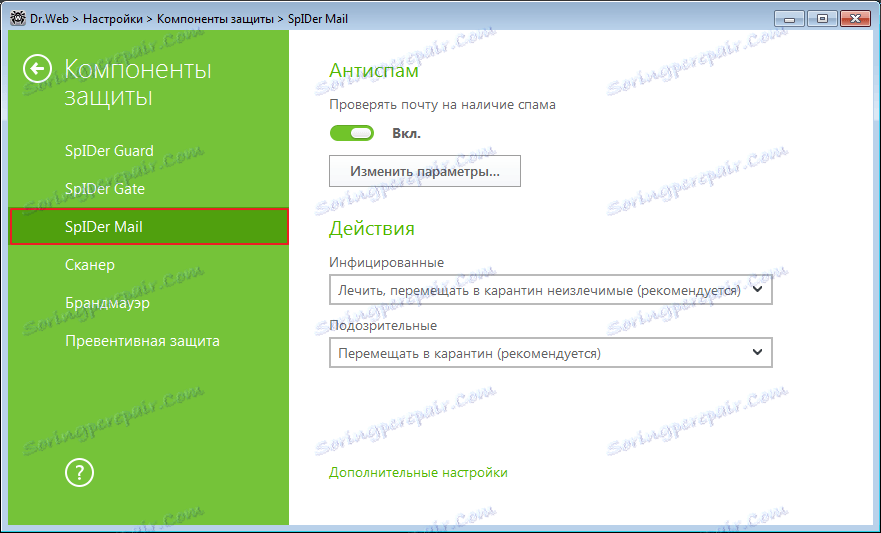Viewport: 881px width, 533px height.
Task: Click the Проверять почту на наличие спама label
Action: (x=442, y=104)
